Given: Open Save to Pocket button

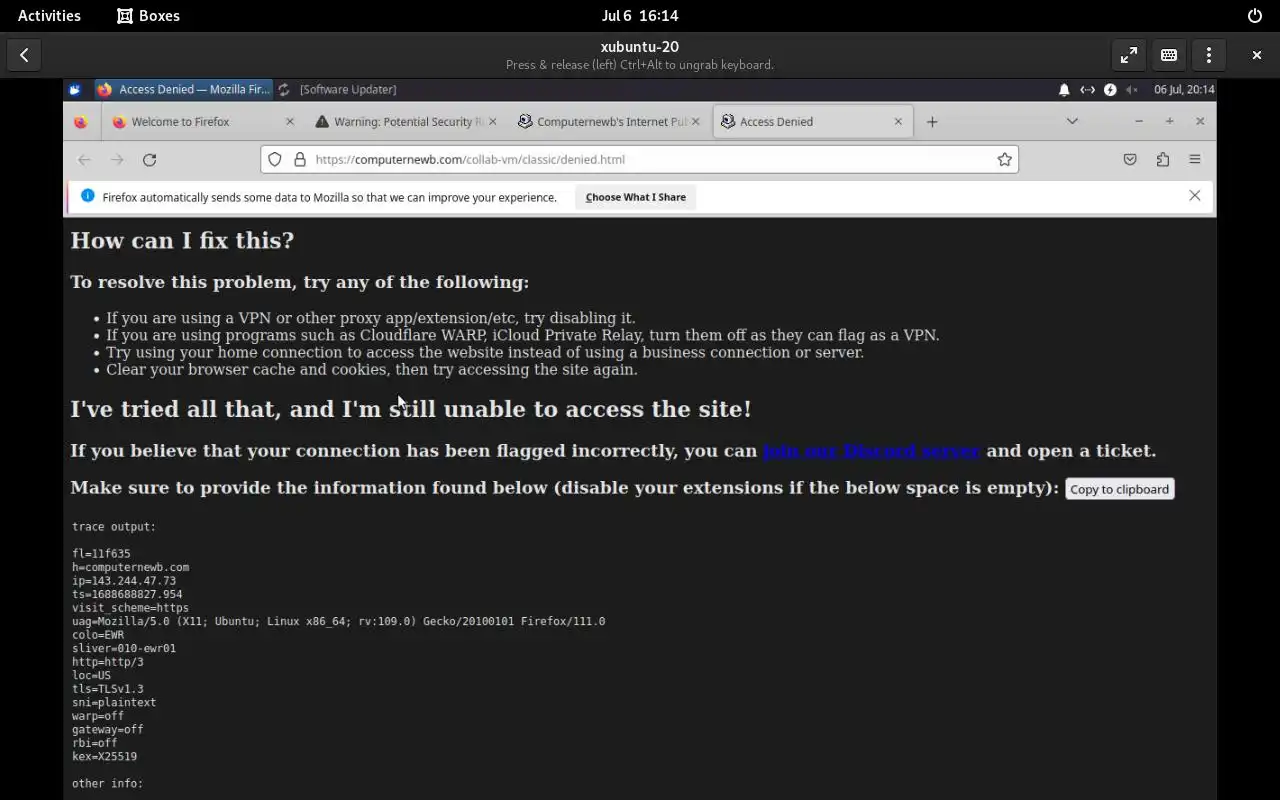Looking at the screenshot, I should pyautogui.click(x=1130, y=159).
